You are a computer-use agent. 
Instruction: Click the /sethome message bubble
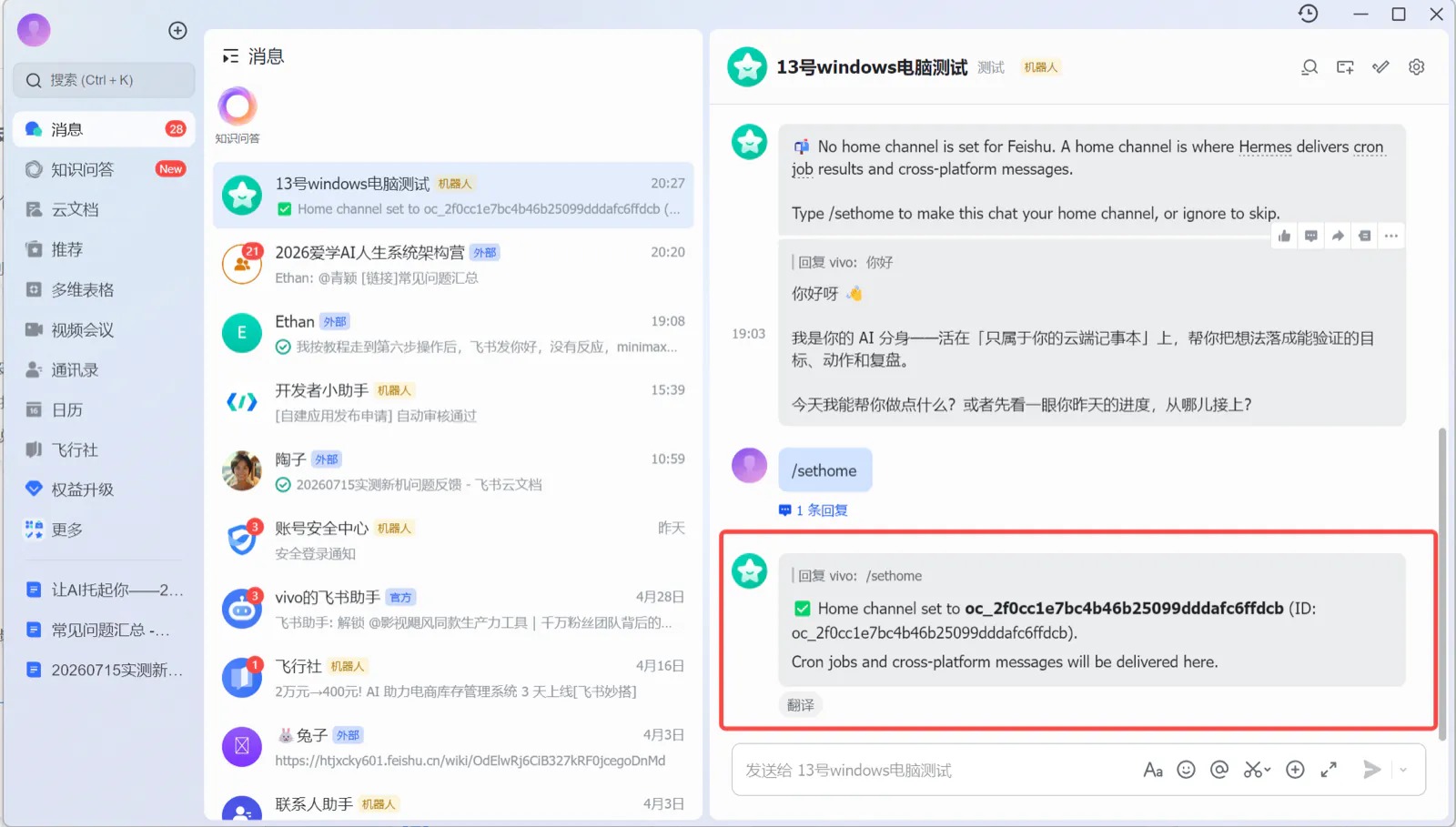pyautogui.click(x=824, y=470)
